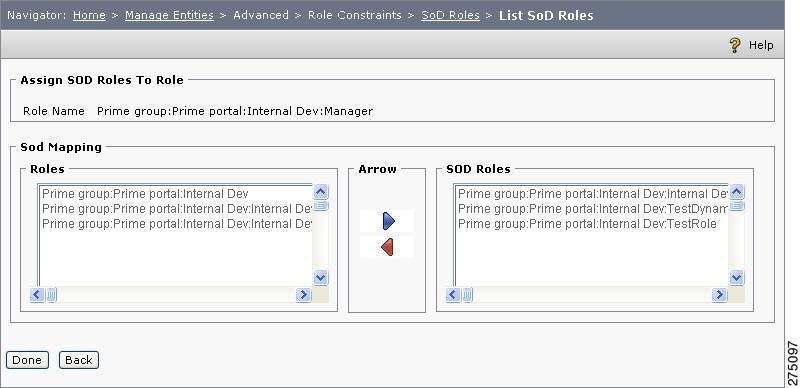This screenshot has width=801, height=388.
Task: Click SOD Roles list scroll right arrow
Action: [719, 295]
